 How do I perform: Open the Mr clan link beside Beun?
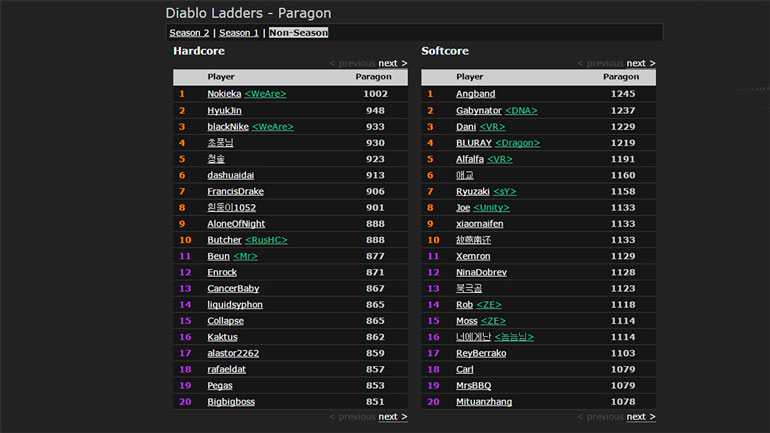coord(246,256)
